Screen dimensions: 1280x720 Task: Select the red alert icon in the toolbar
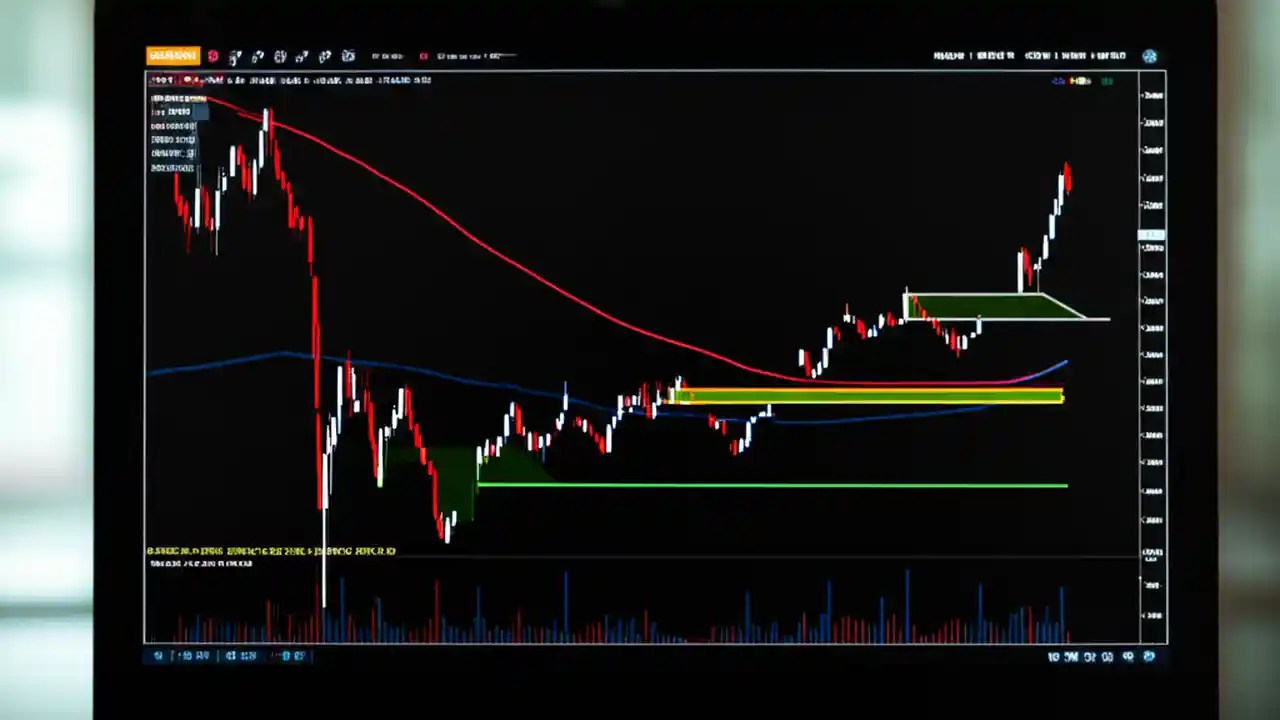[x=213, y=56]
